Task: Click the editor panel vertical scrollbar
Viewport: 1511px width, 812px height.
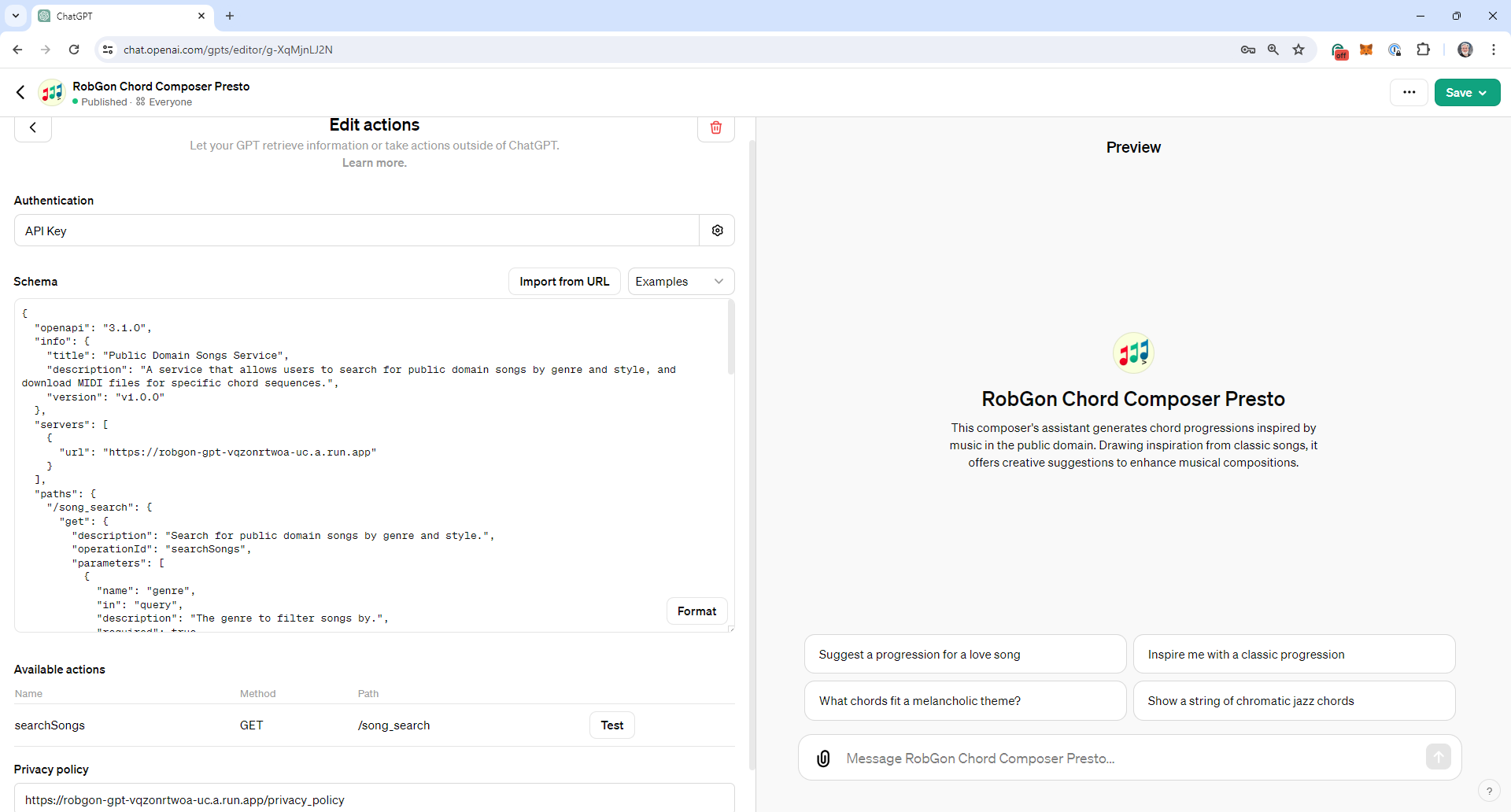Action: (x=752, y=455)
